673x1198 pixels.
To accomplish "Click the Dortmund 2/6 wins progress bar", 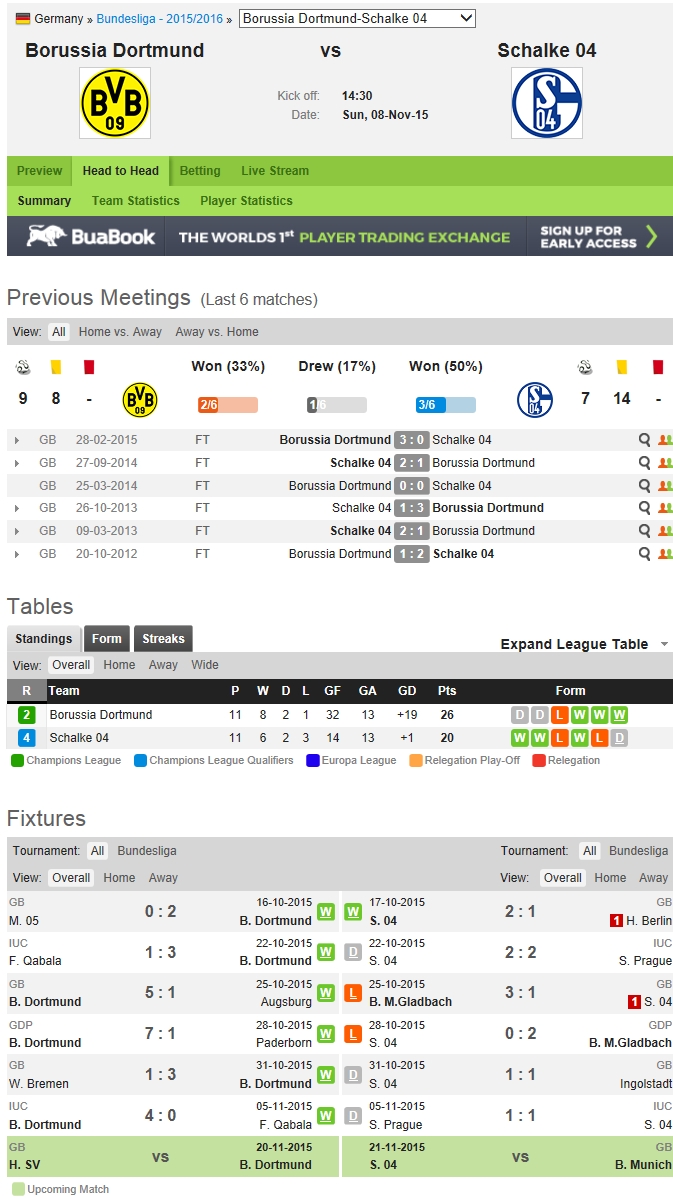I will click(x=228, y=405).
